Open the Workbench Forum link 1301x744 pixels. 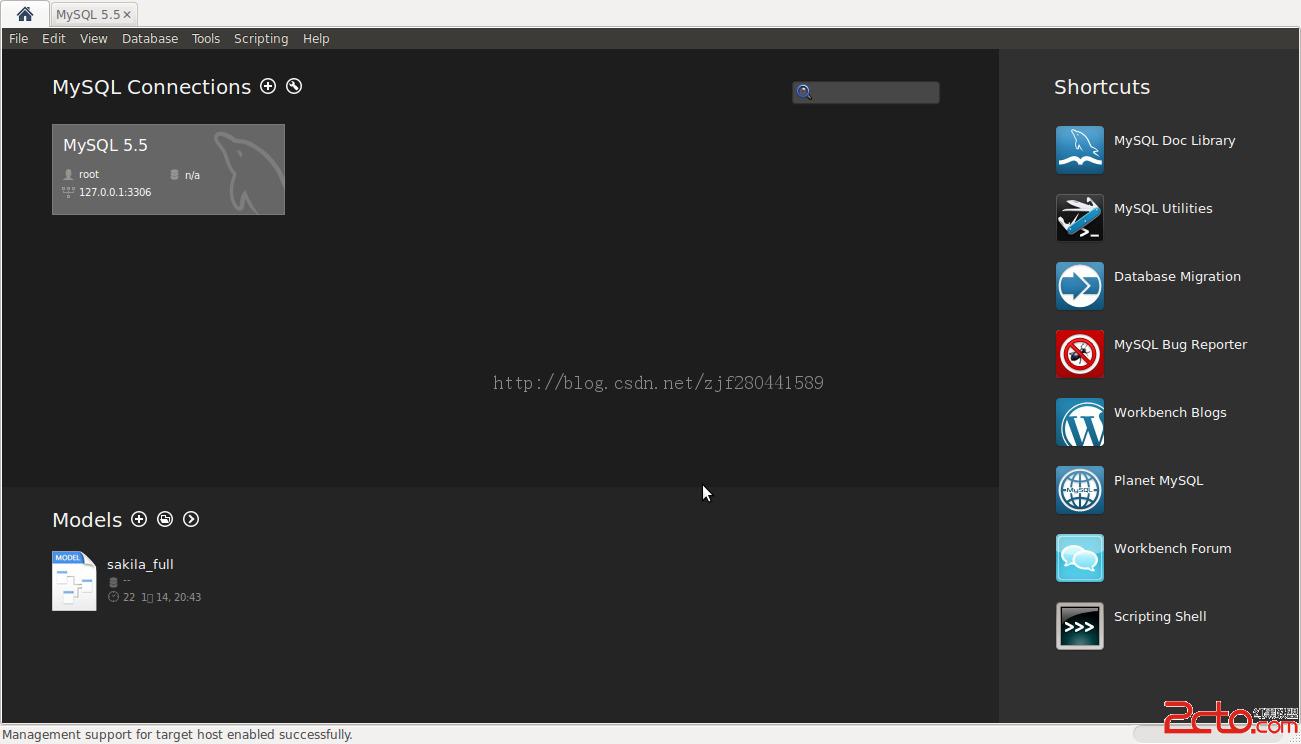tap(1172, 548)
